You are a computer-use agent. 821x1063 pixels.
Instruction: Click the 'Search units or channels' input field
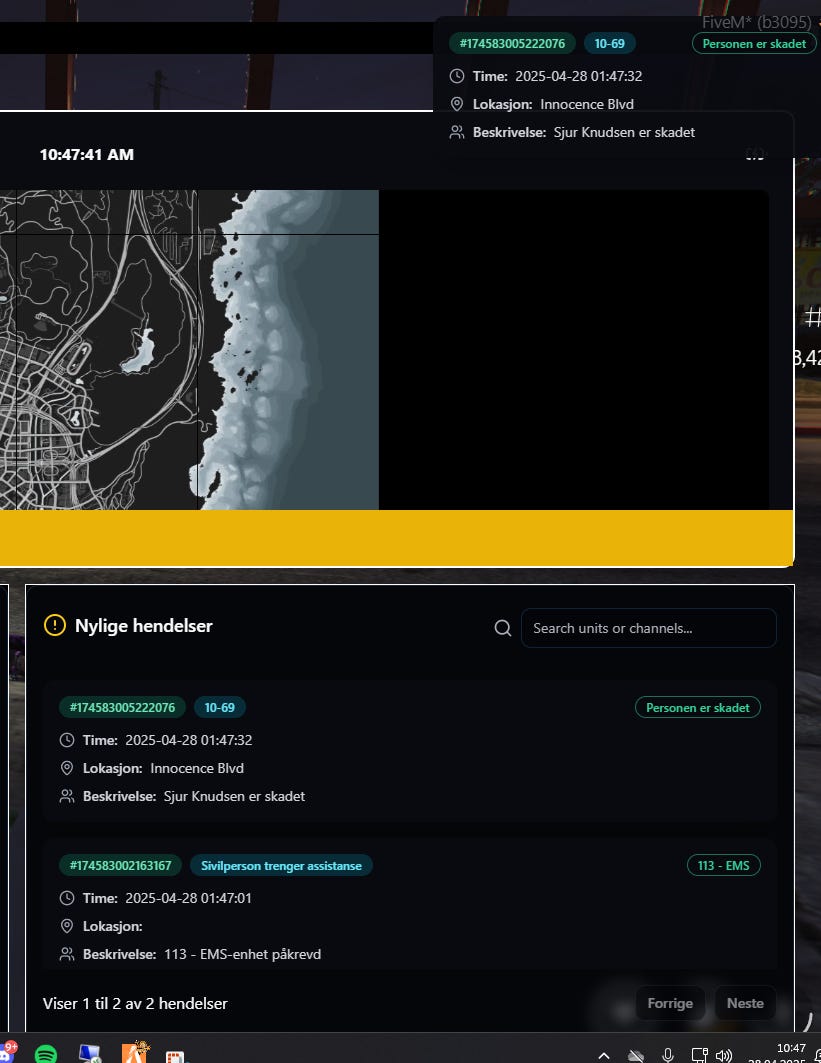pos(648,627)
